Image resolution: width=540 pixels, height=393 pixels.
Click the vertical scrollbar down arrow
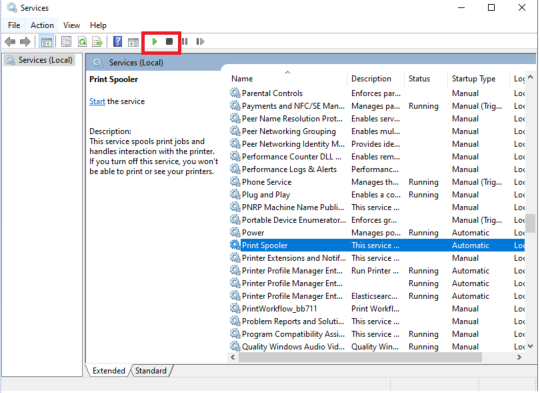[530, 346]
